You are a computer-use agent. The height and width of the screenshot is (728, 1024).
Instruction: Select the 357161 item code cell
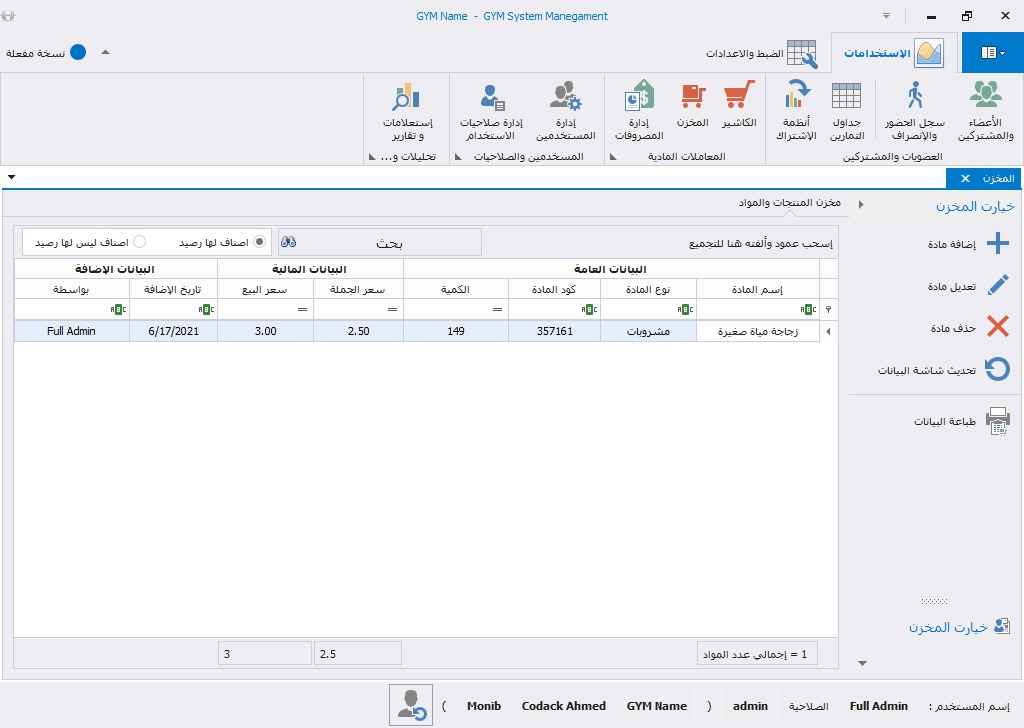(x=554, y=332)
